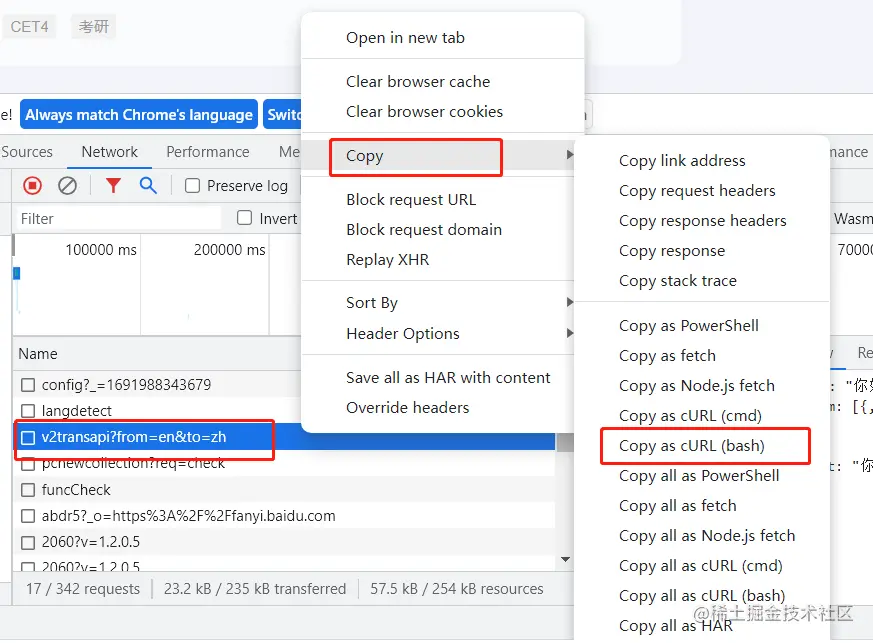873x643 pixels.
Task: Check the box beside funcCheck request
Action: 28,490
